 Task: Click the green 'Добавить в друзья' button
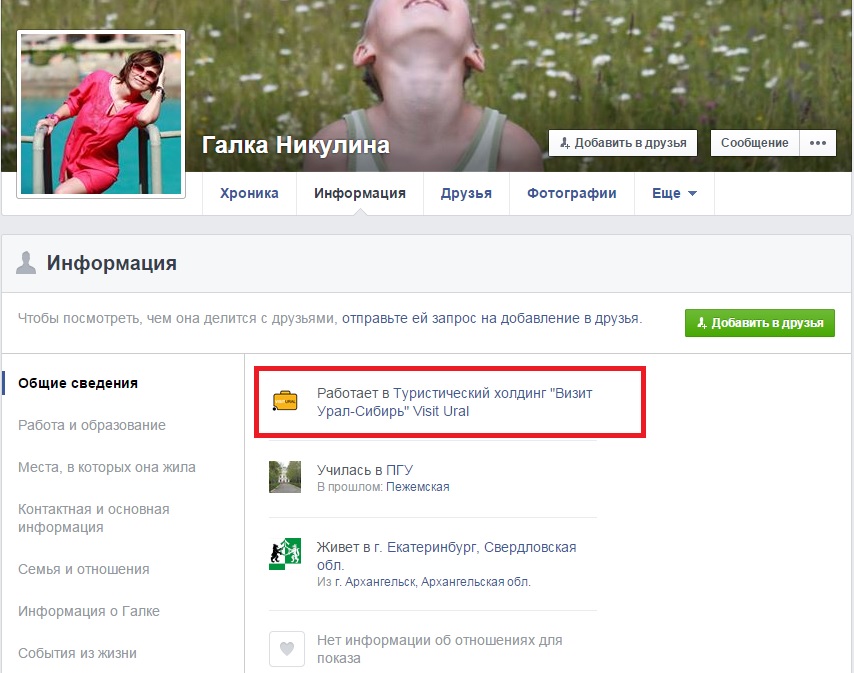[760, 323]
